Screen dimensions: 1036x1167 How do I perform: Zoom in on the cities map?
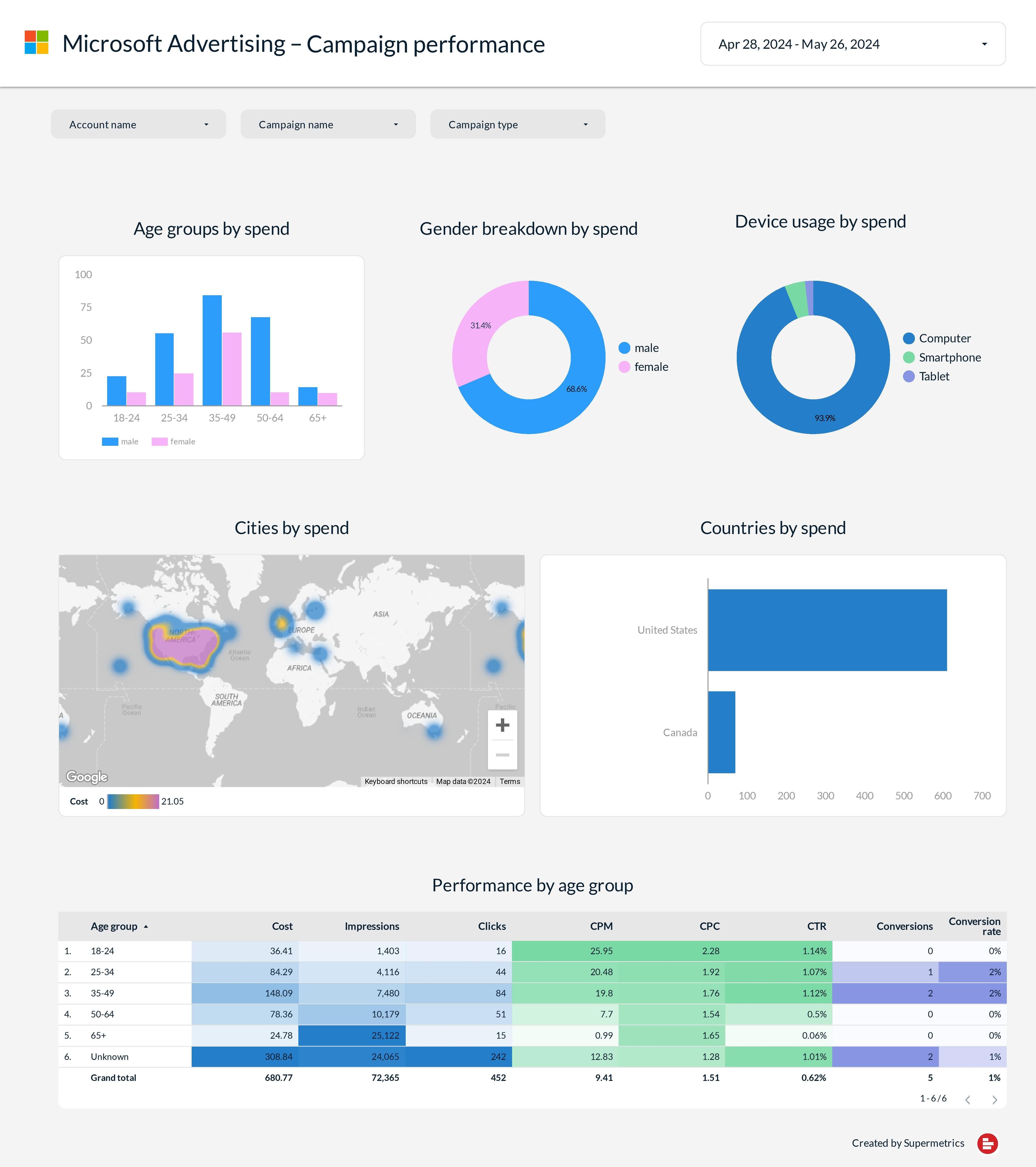pyautogui.click(x=502, y=725)
